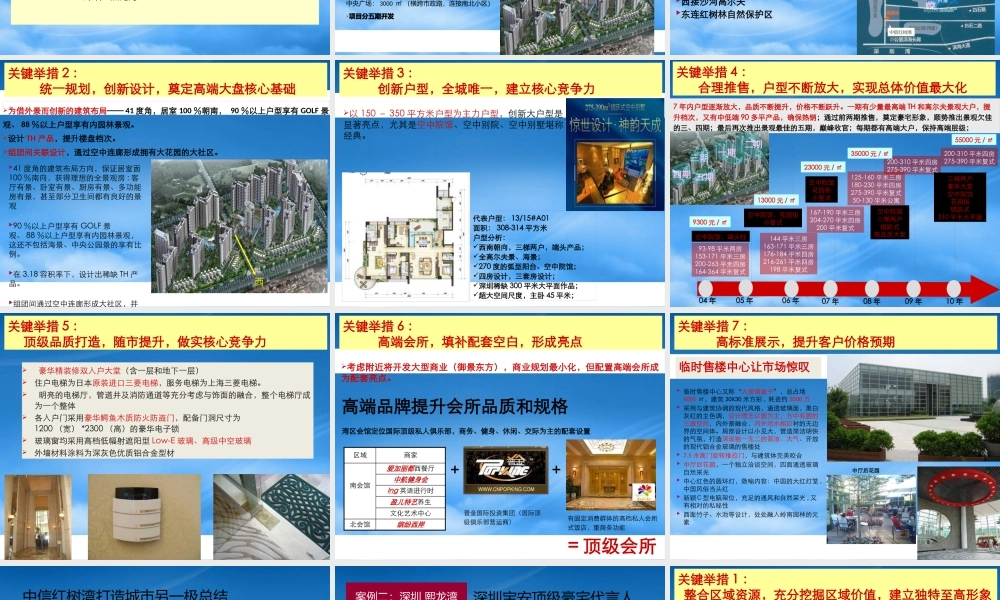Screen dimensions: 1000x600
Task: Select the 关键举措2 slide title
Action: click(166, 81)
